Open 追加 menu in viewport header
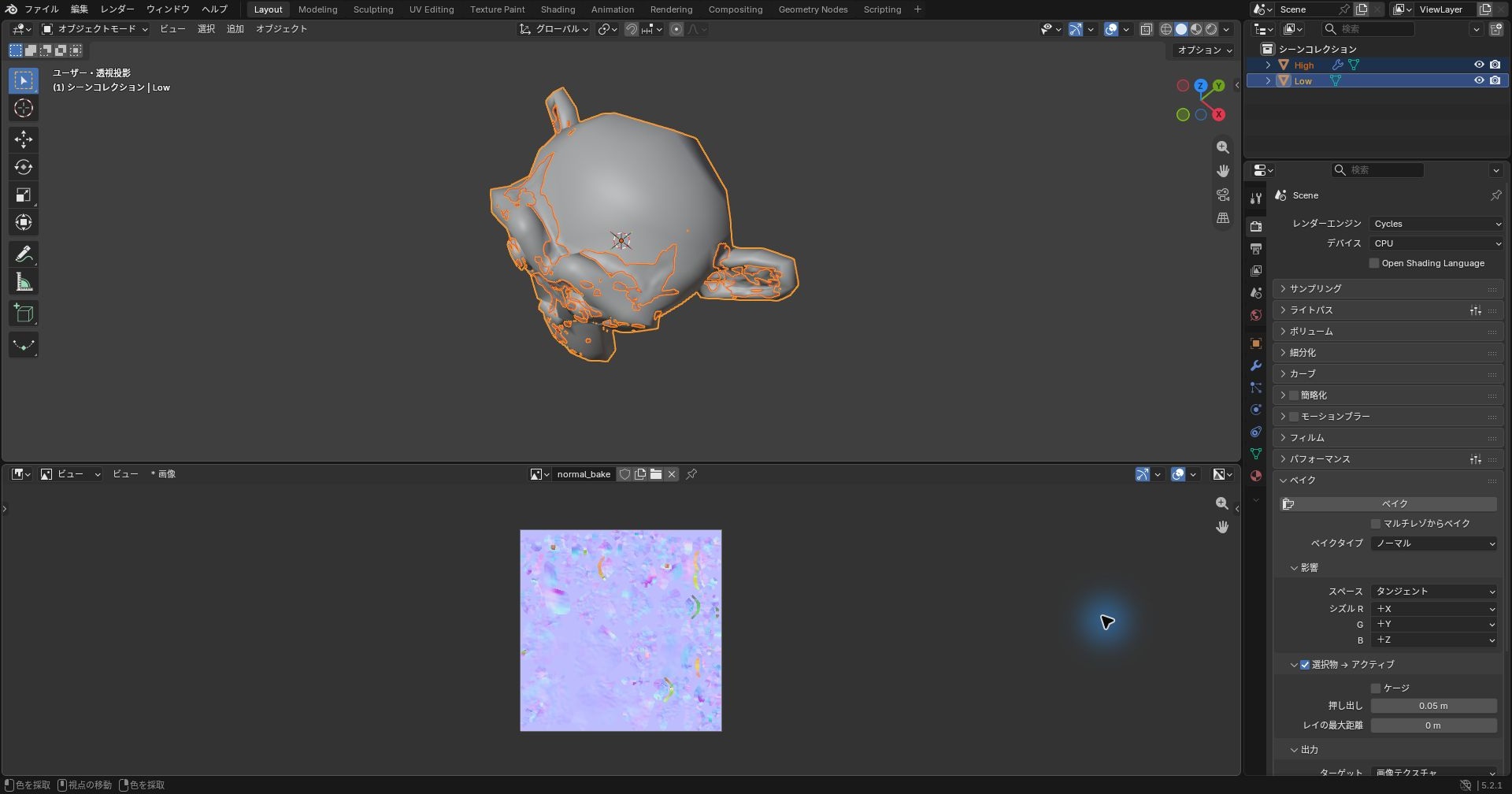The height and width of the screenshot is (794, 1512). (x=235, y=29)
